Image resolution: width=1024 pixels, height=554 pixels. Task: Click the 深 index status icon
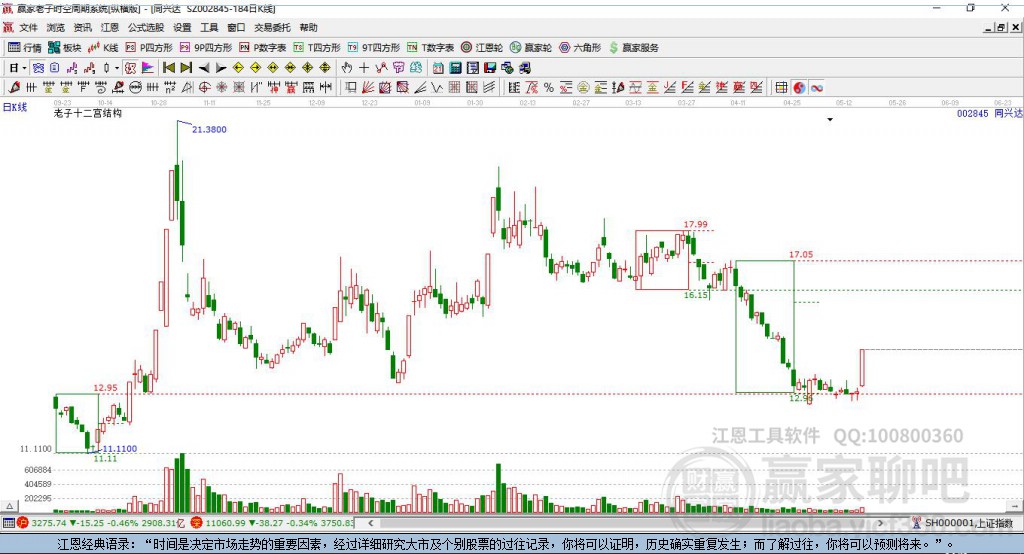[x=197, y=523]
